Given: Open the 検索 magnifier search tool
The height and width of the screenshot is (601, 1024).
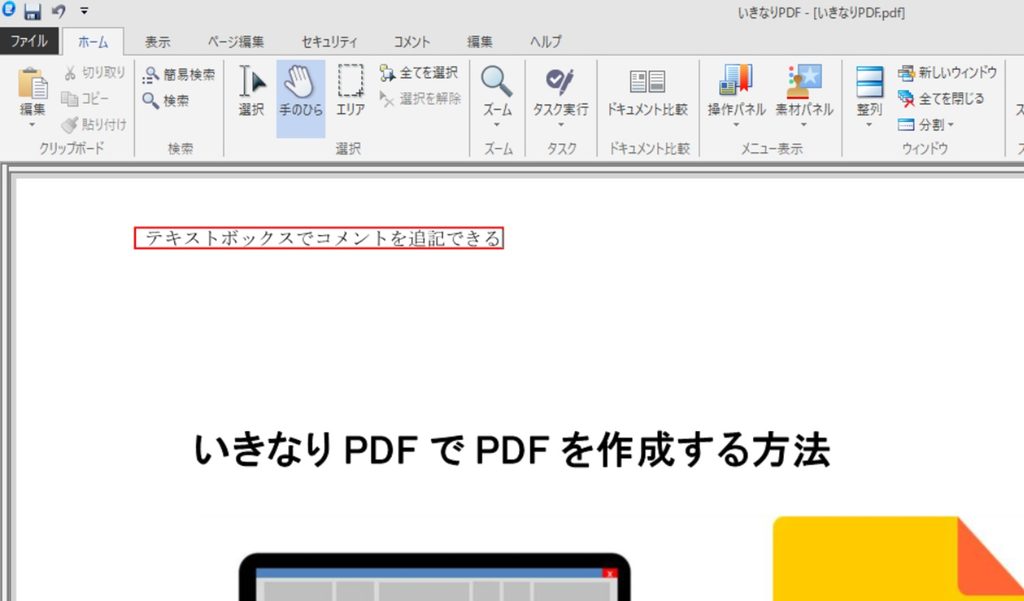Looking at the screenshot, I should point(166,101).
